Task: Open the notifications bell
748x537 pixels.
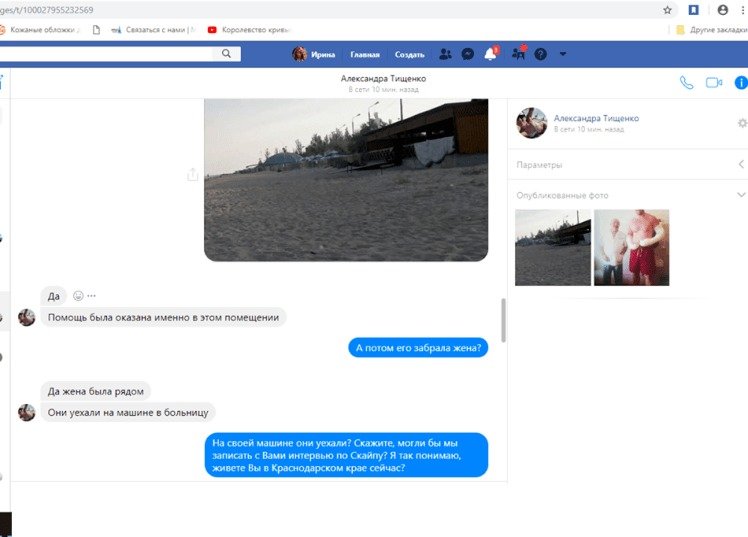Action: coord(491,54)
